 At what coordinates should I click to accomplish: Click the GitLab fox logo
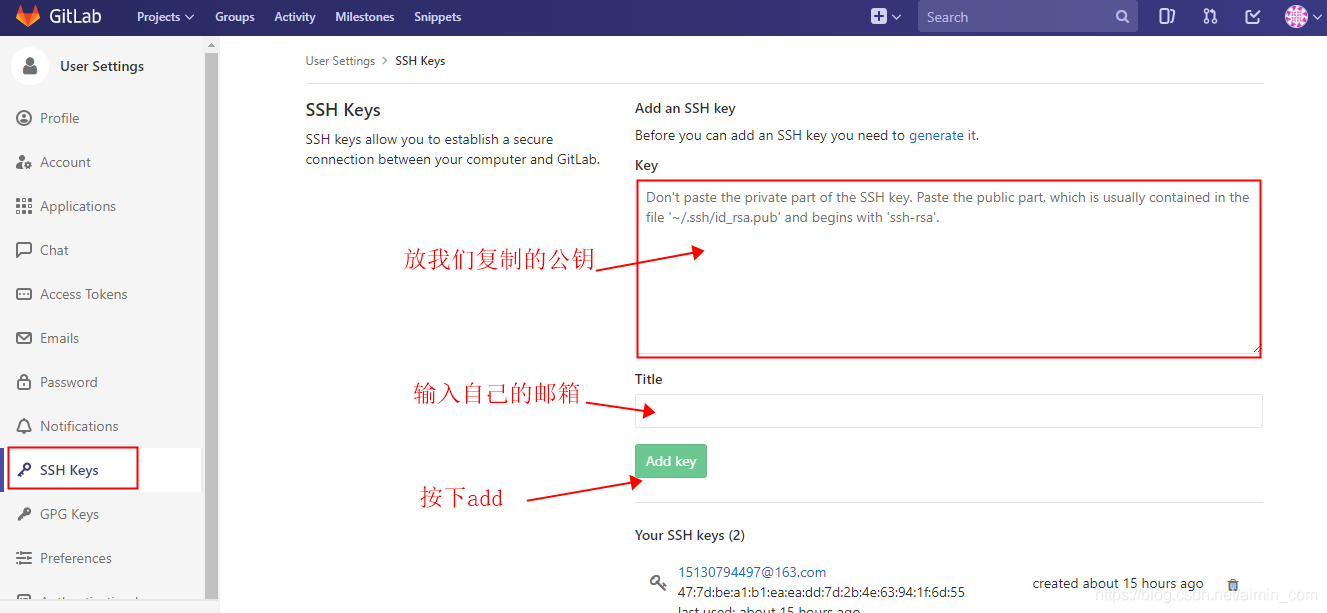(x=27, y=16)
